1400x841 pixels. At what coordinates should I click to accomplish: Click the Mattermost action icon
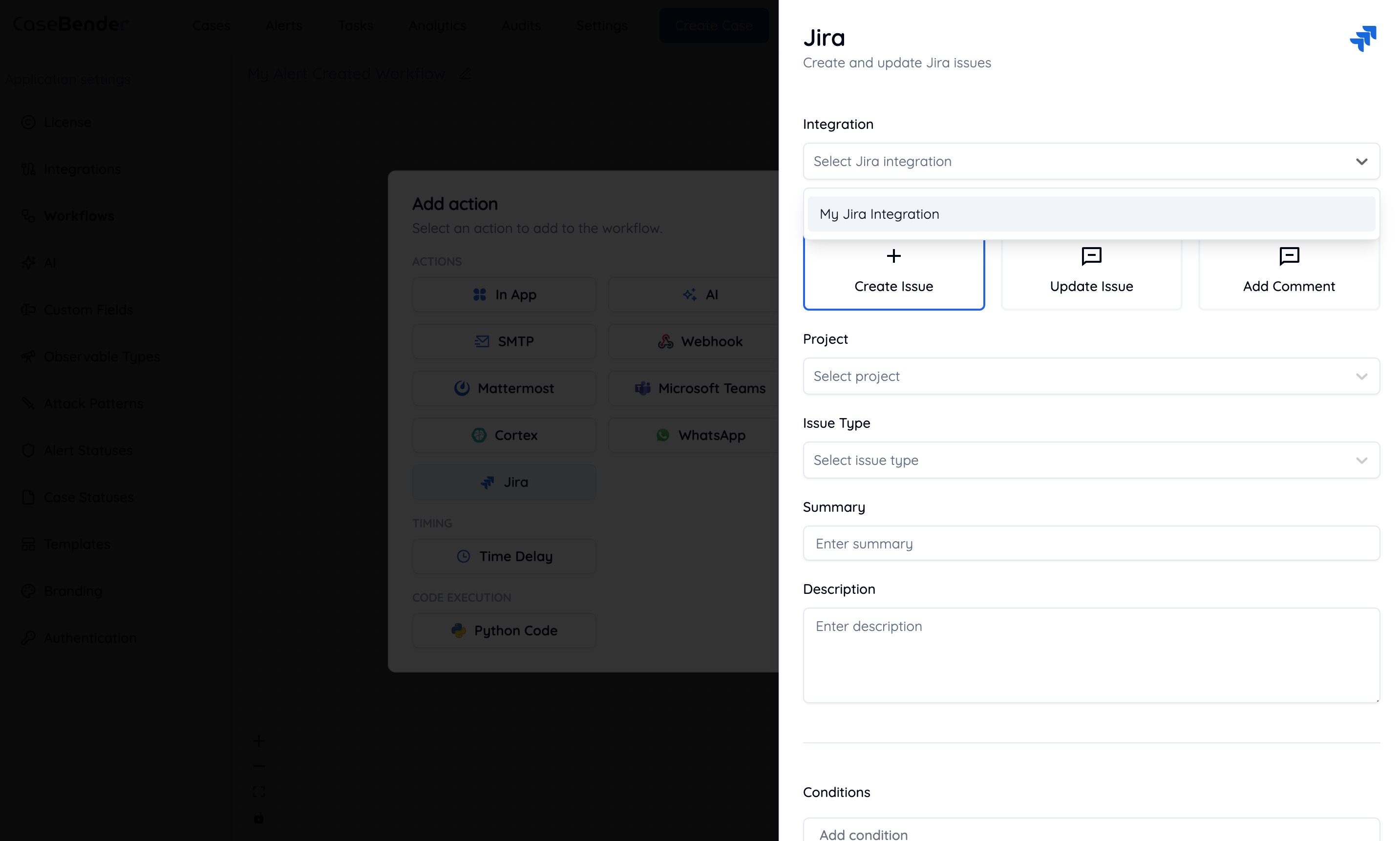click(x=462, y=388)
